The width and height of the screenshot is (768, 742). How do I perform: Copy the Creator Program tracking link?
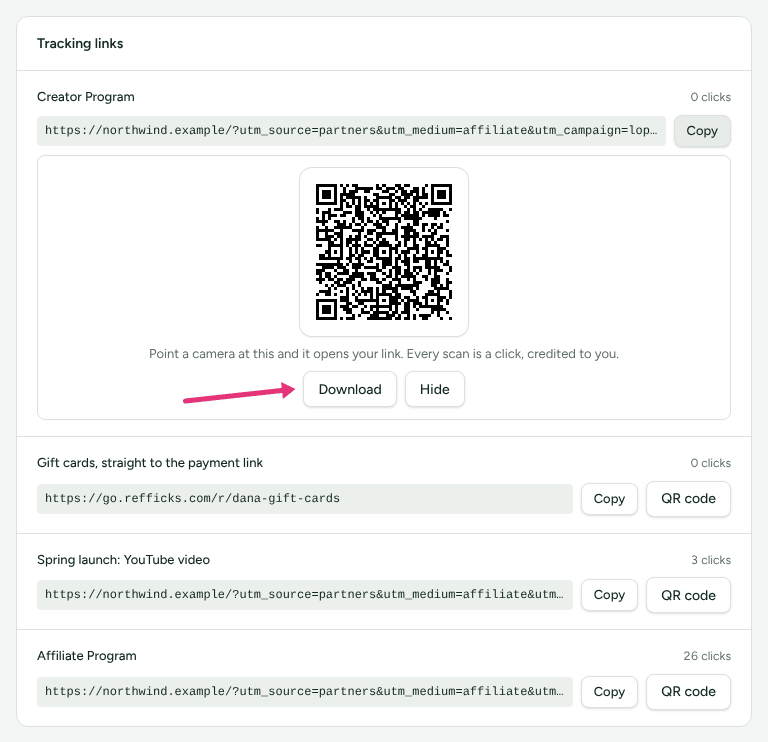(x=702, y=131)
